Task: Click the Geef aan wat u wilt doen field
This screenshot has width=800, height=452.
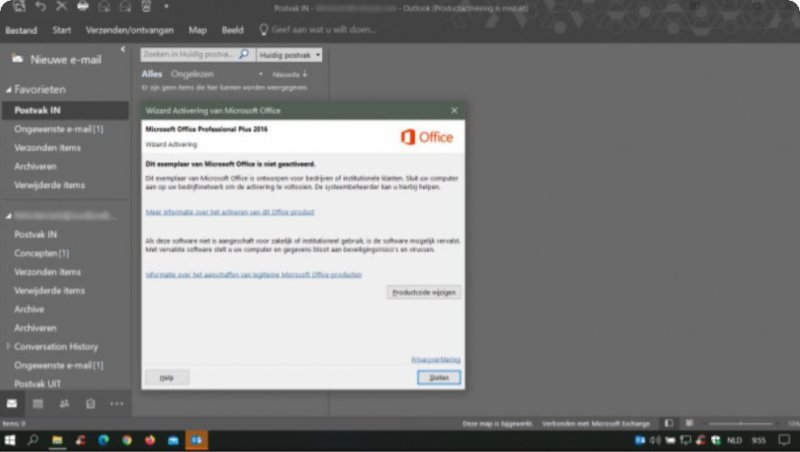Action: 323,30
